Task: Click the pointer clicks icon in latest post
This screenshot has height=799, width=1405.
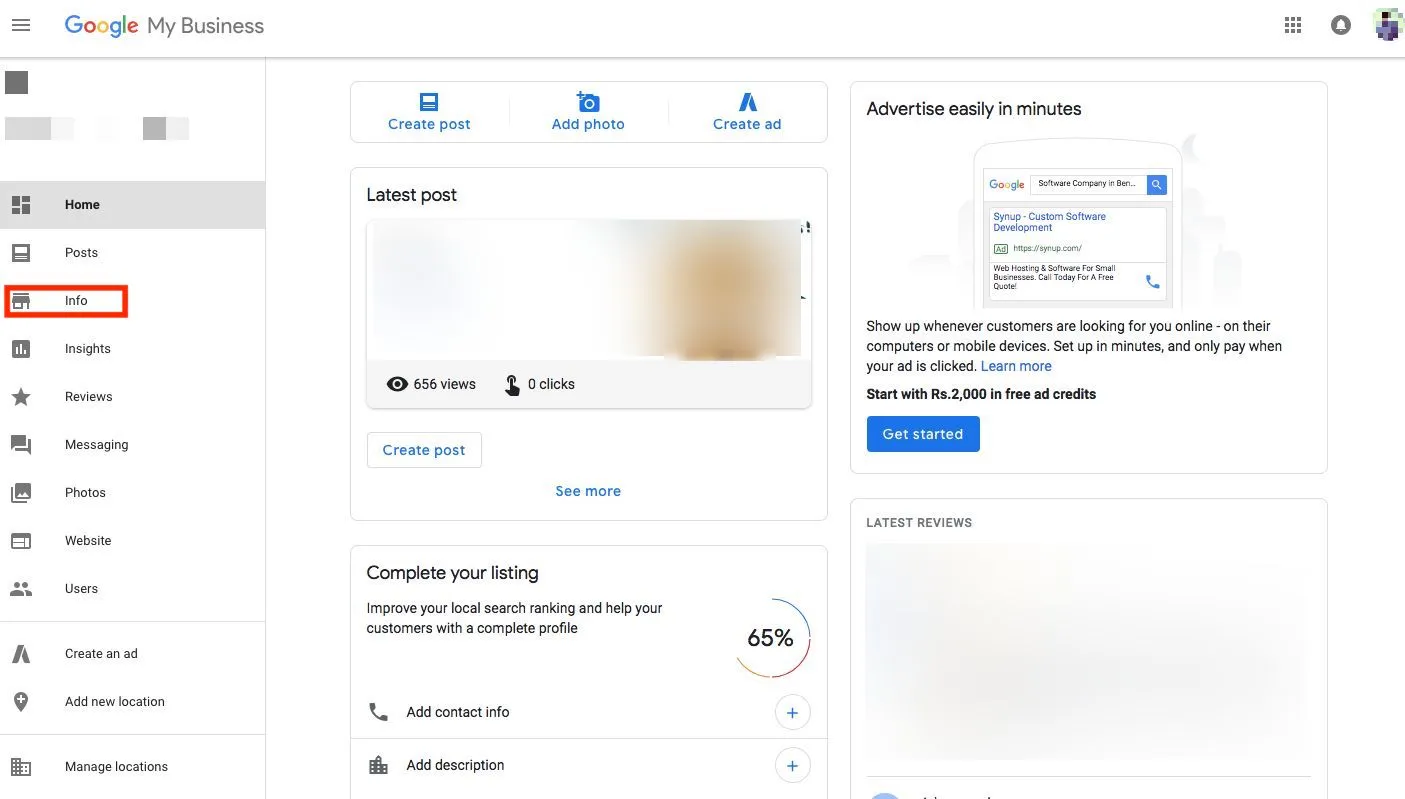Action: coord(512,385)
